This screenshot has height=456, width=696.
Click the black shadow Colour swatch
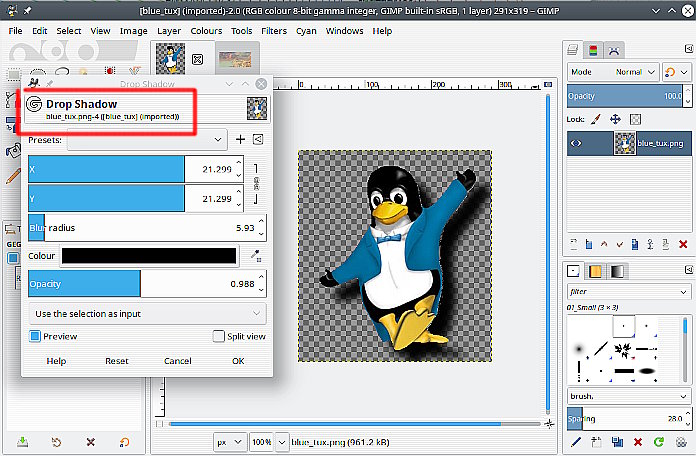pyautogui.click(x=149, y=256)
